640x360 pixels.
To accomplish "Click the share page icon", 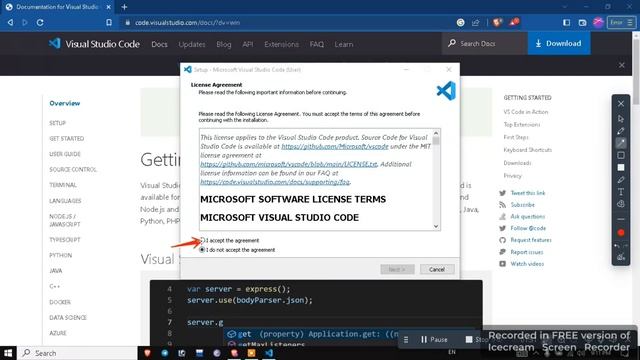I will 476,22.
